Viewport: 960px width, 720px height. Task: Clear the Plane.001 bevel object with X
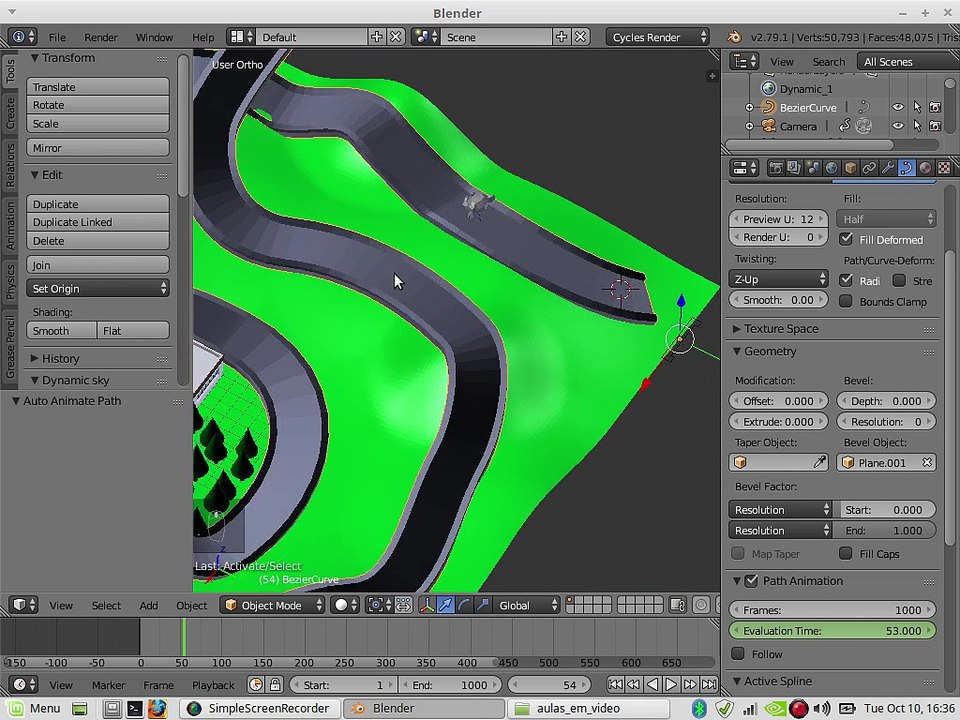coord(927,462)
